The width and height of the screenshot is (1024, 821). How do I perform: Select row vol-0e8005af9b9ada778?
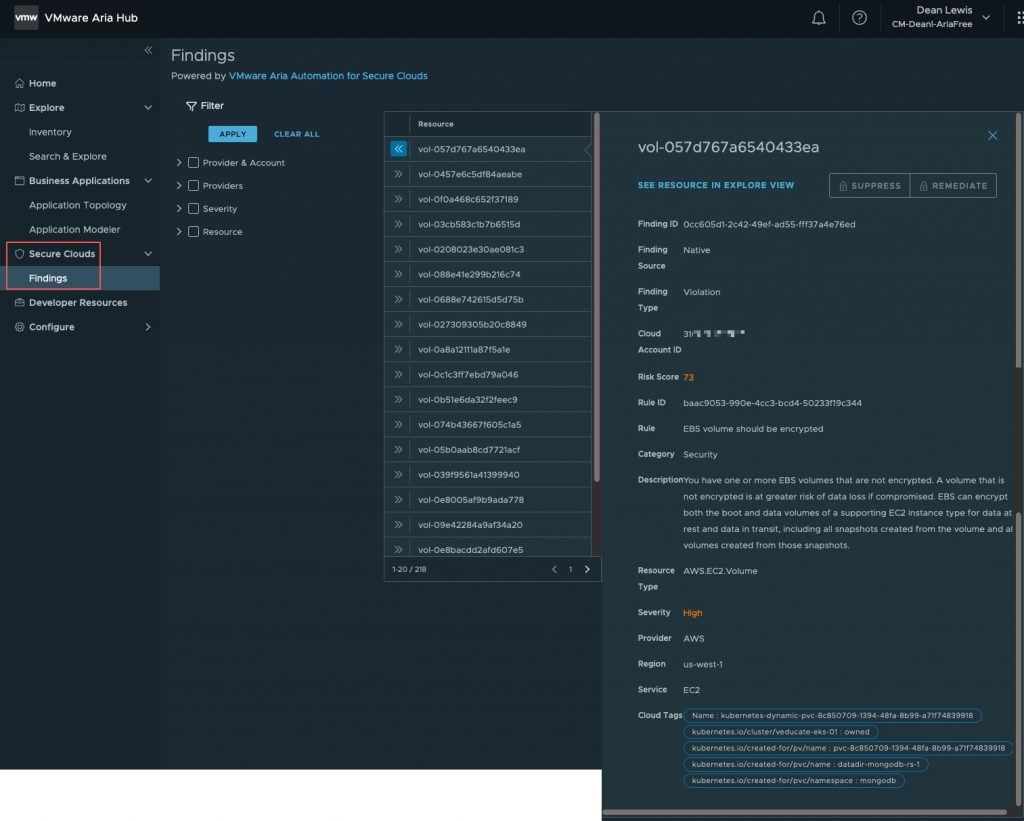[488, 500]
